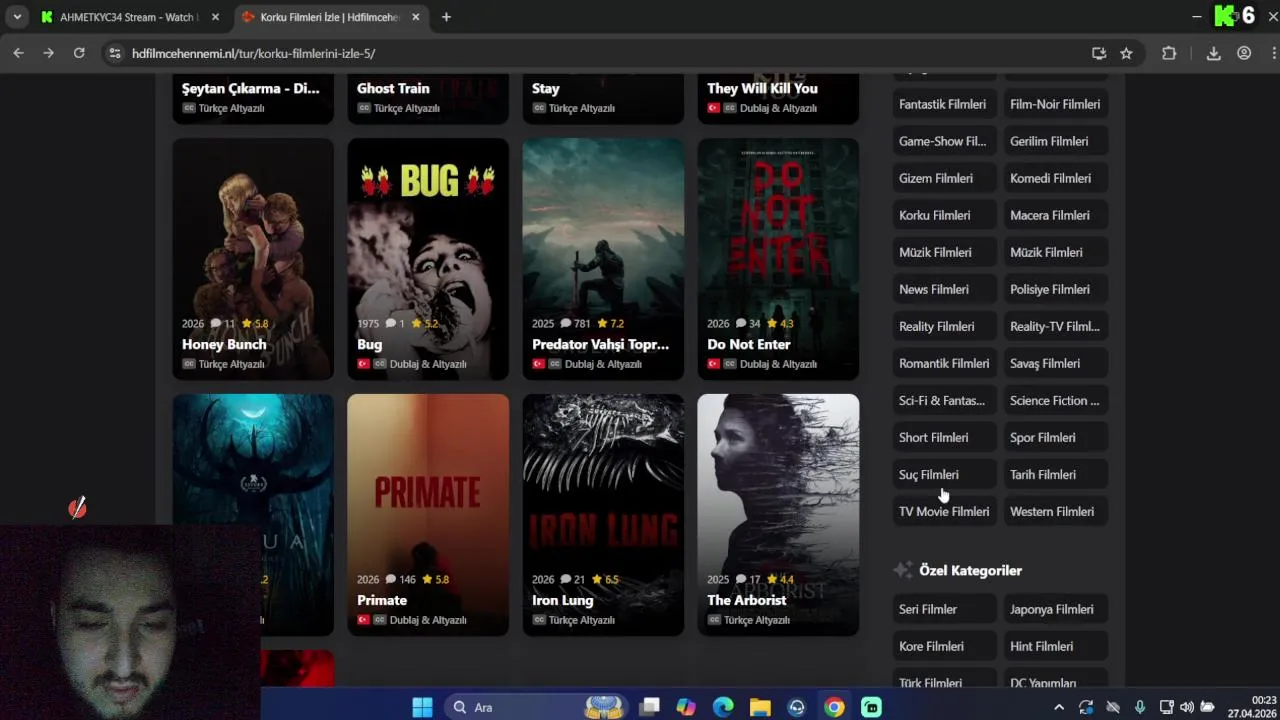
Task: Open the Primate movie card
Action: coord(428,515)
